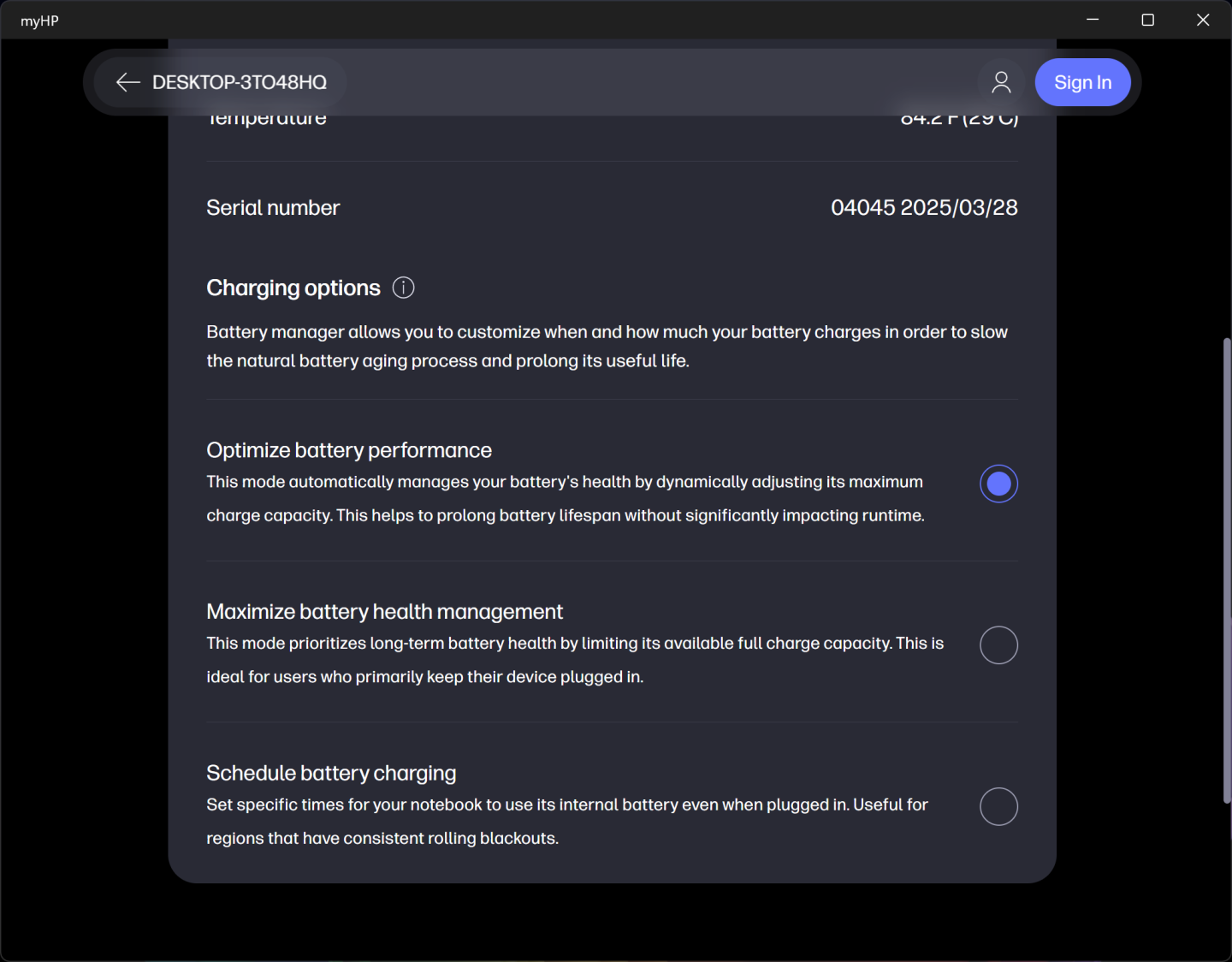This screenshot has height=962, width=1232.
Task: Click the Serial number label
Action: tap(273, 208)
